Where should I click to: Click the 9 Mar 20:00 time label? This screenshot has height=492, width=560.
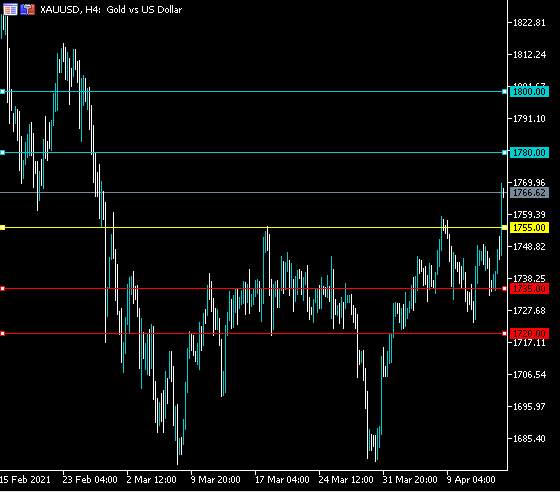(215, 480)
